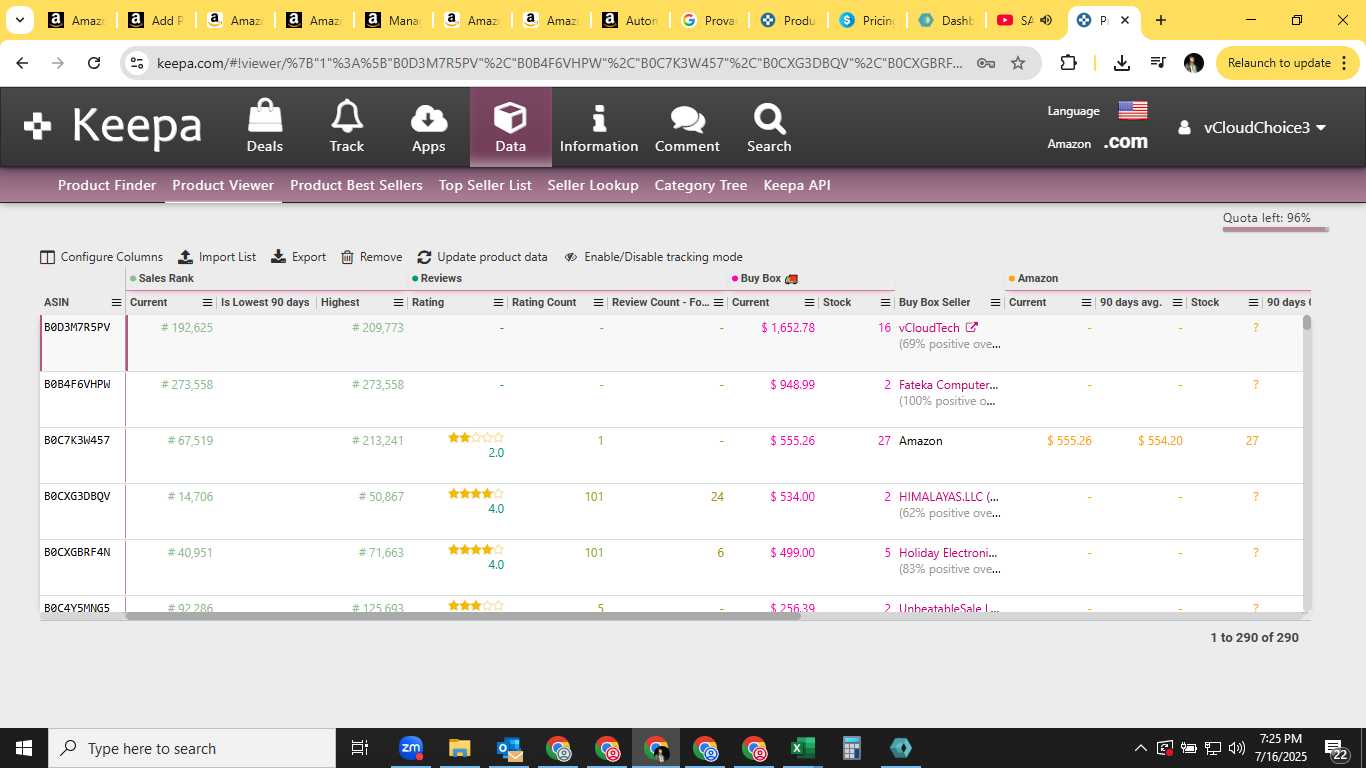Switch to Product Viewer tab
The width and height of the screenshot is (1366, 768).
pyautogui.click(x=223, y=185)
